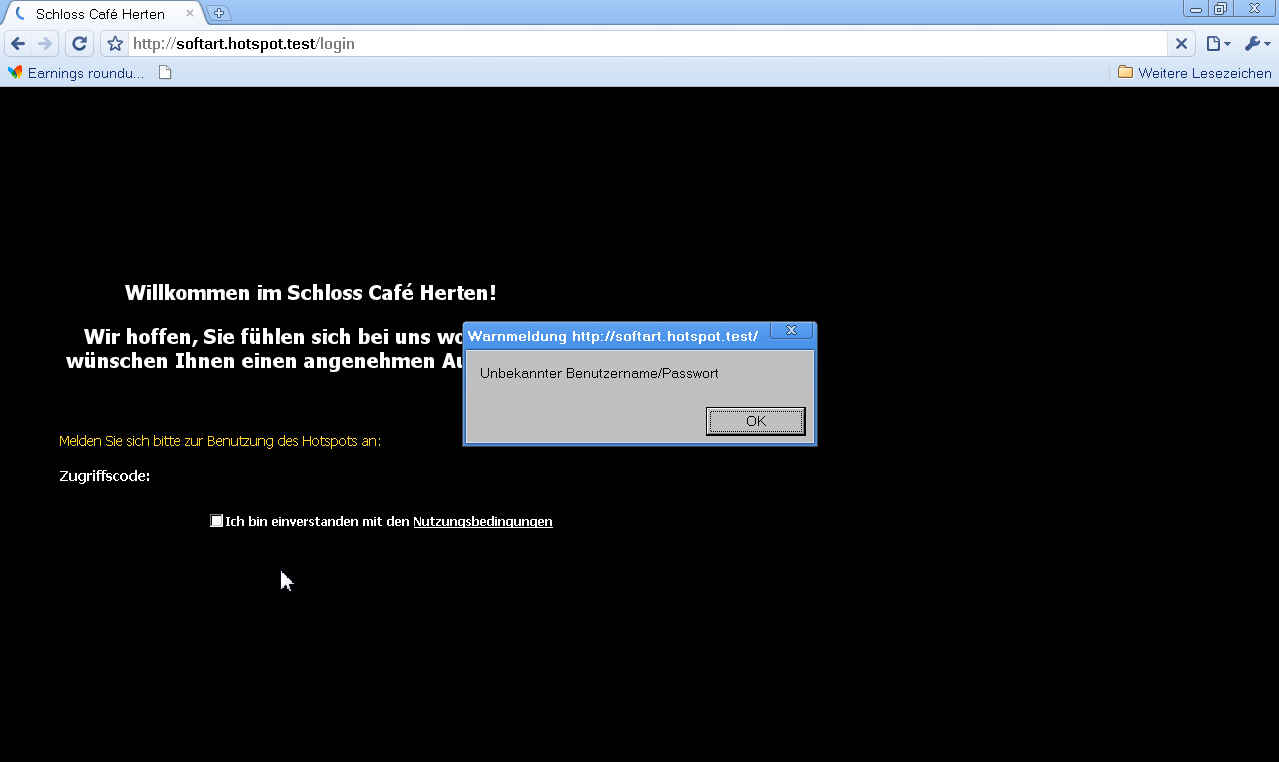Screen dimensions: 1279x762
Task: Close the Warnmeldung dialog with its X
Action: click(x=791, y=331)
